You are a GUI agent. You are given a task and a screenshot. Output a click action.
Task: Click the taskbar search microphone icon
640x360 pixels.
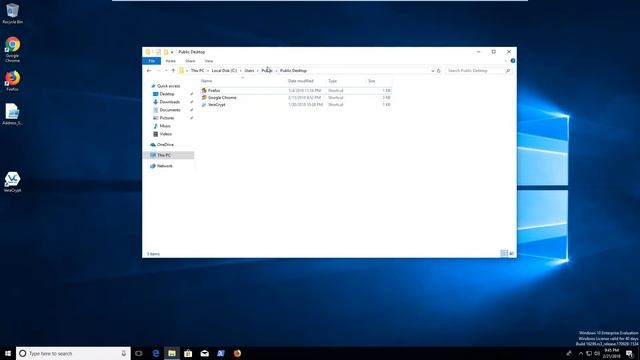[x=124, y=353]
